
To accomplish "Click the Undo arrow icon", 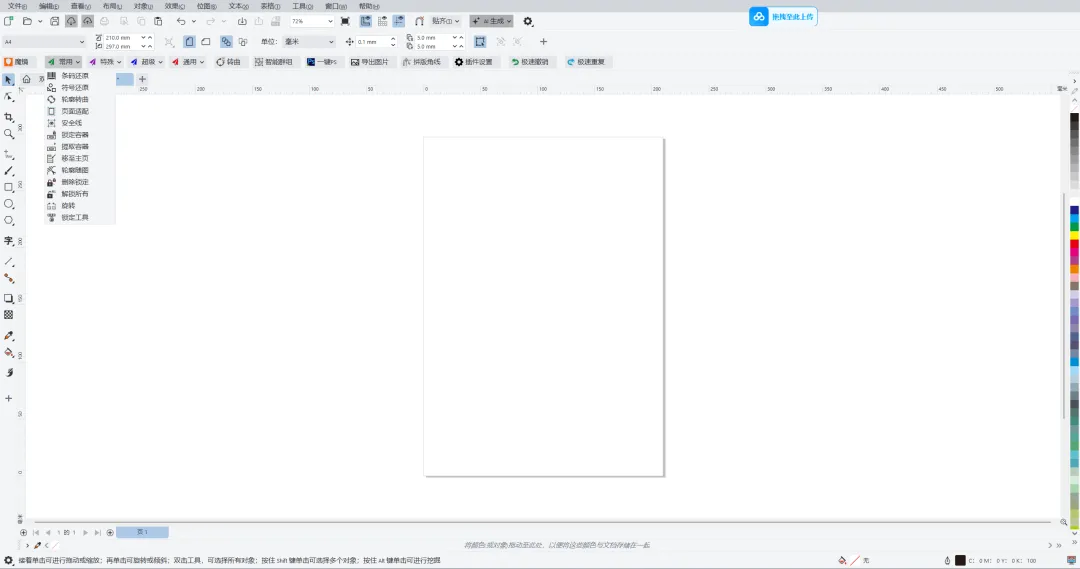I will click(180, 21).
